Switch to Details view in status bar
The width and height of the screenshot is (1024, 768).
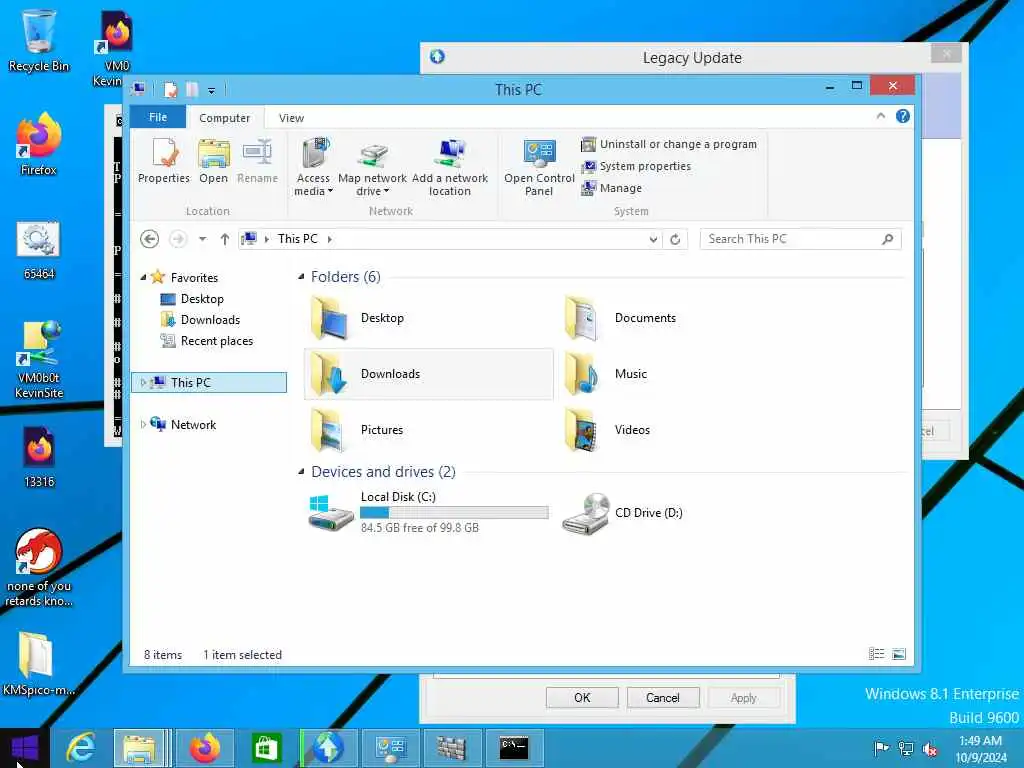point(876,654)
